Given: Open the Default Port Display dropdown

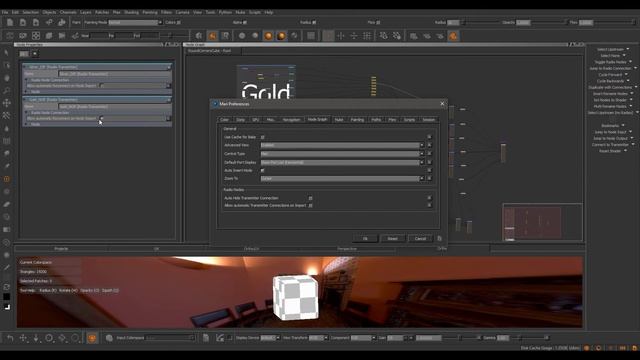Looking at the screenshot, I should pos(342,162).
